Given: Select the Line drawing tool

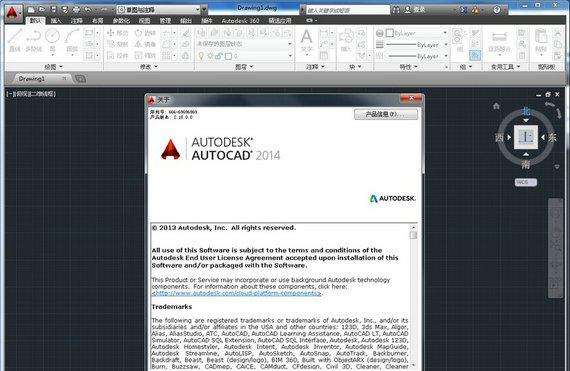Looking at the screenshot, I should click(x=15, y=40).
